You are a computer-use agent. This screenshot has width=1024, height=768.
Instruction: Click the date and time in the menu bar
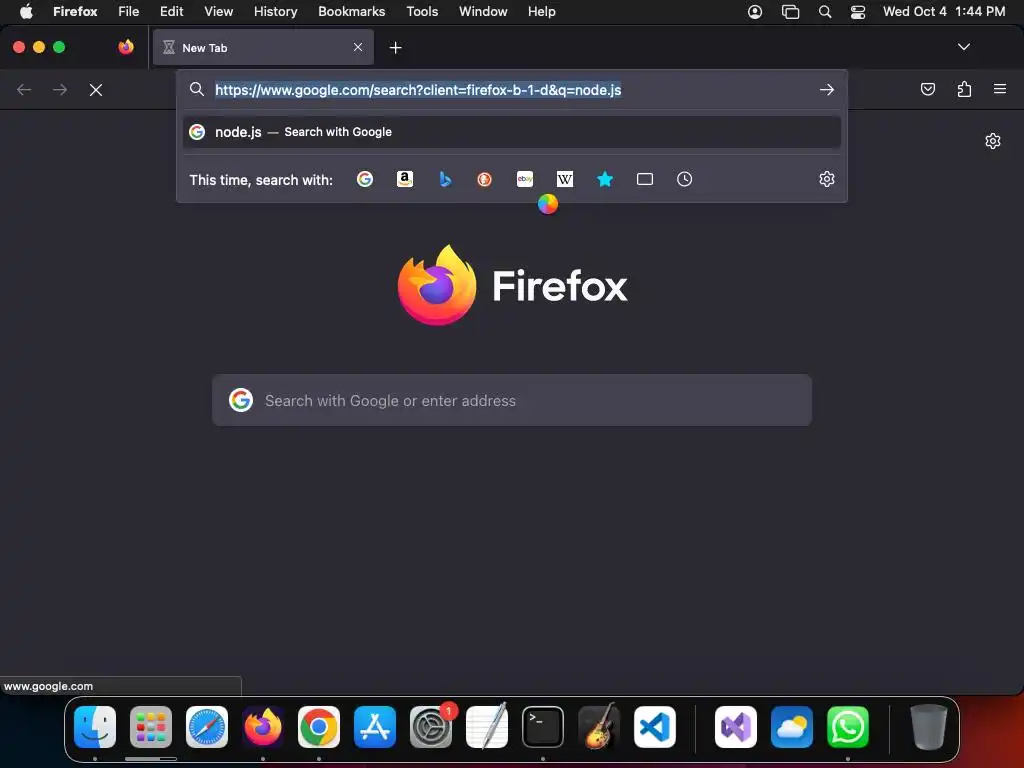tap(944, 12)
